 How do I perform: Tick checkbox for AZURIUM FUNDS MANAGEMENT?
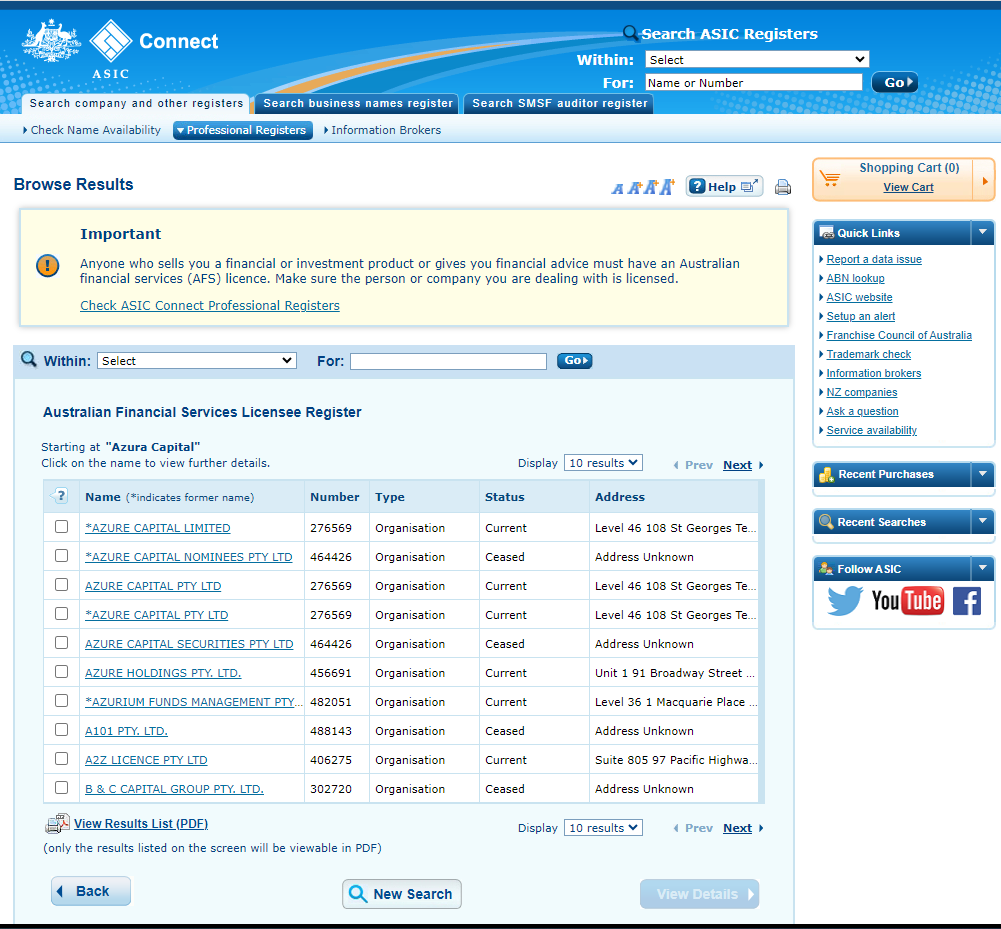pos(61,701)
